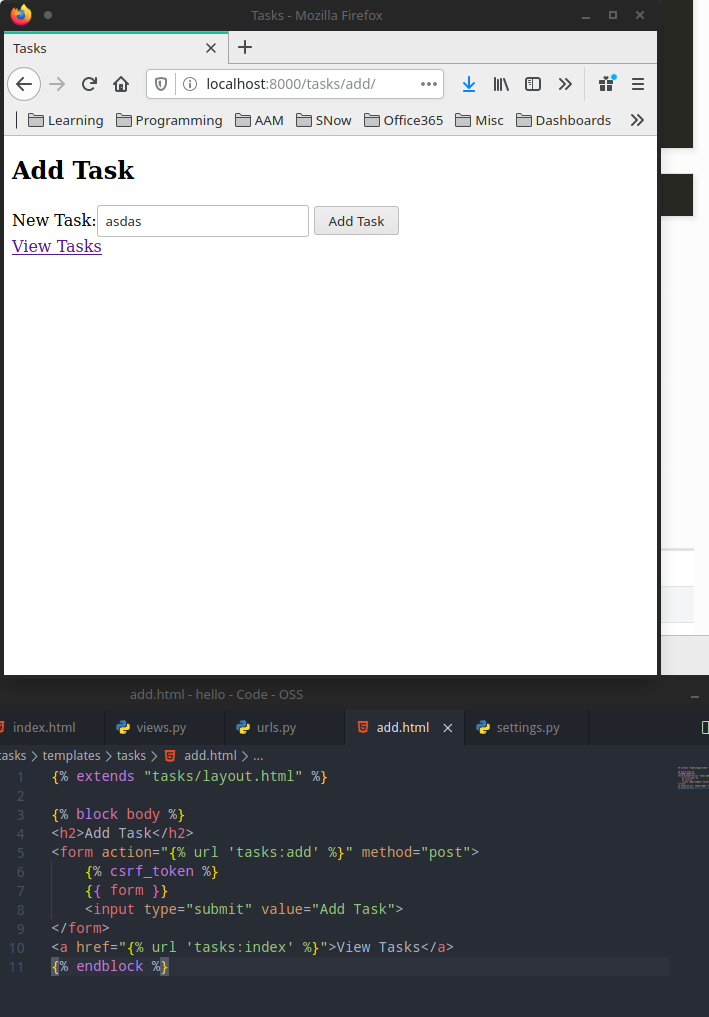709x1017 pixels.
Task: Click add.html in the breadcrumb path
Action: tap(210, 756)
